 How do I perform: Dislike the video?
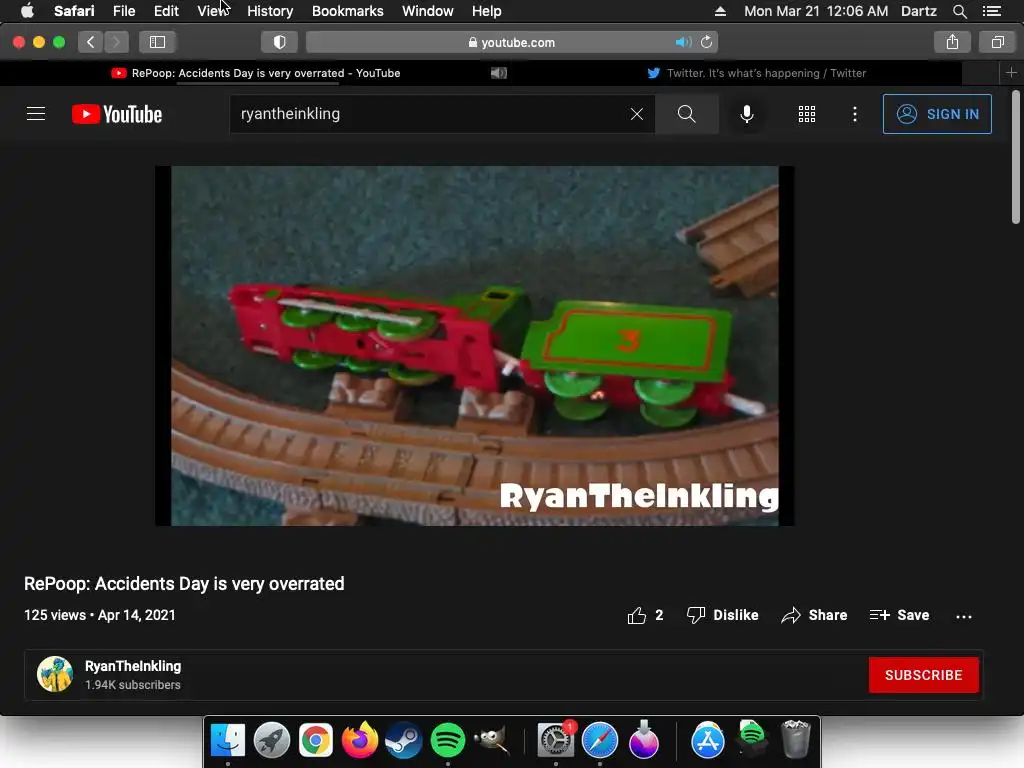point(722,615)
